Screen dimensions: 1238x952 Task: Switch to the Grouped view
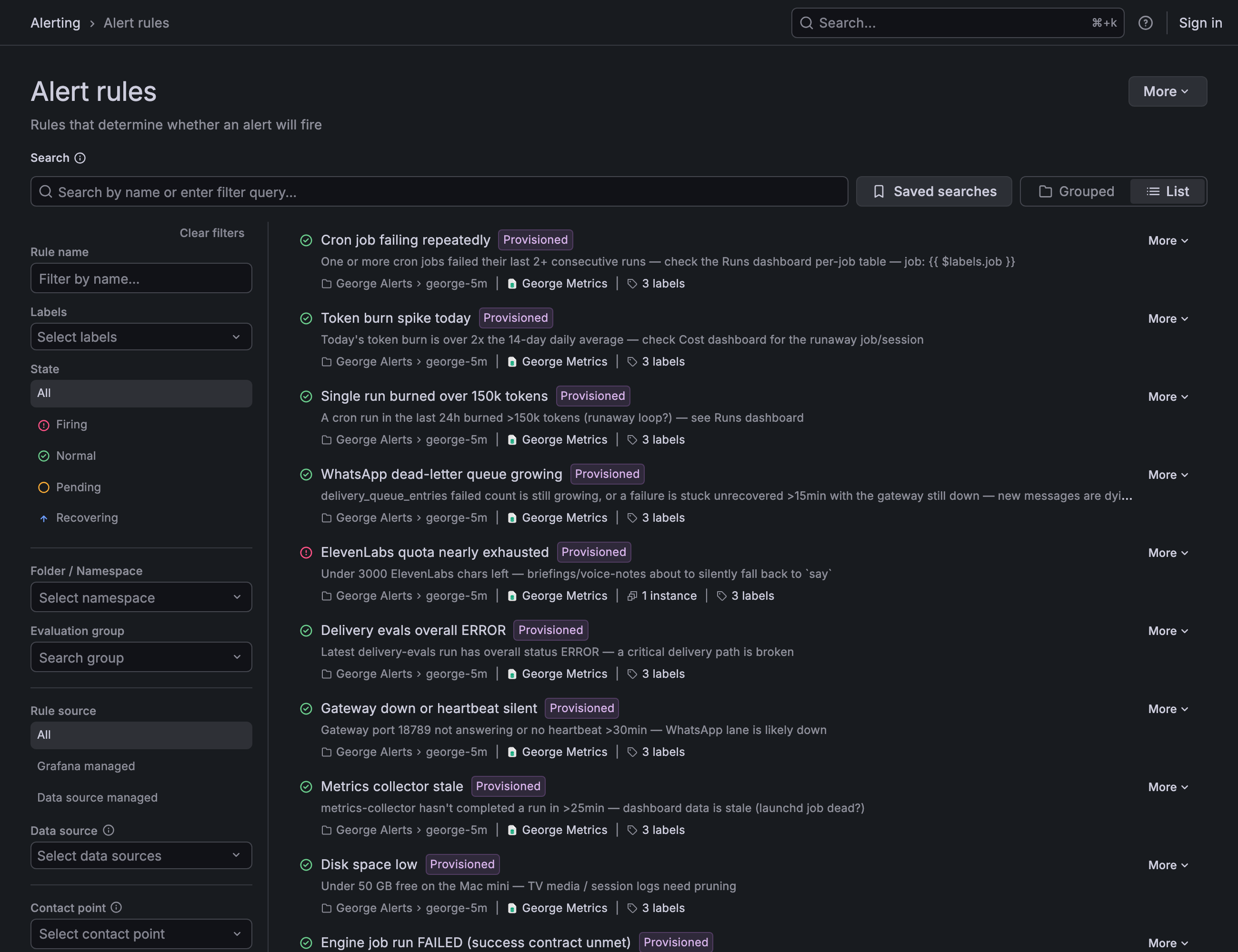click(x=1076, y=191)
